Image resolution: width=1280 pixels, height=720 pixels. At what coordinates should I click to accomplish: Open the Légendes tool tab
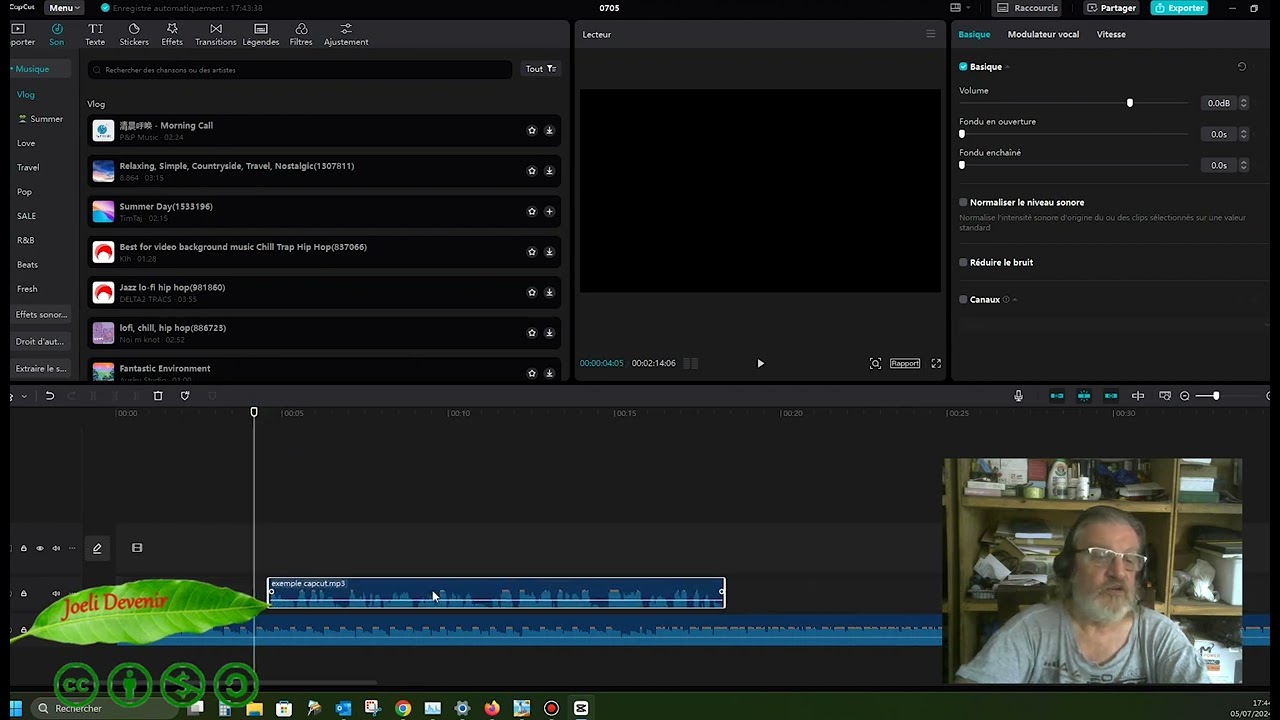click(x=261, y=35)
